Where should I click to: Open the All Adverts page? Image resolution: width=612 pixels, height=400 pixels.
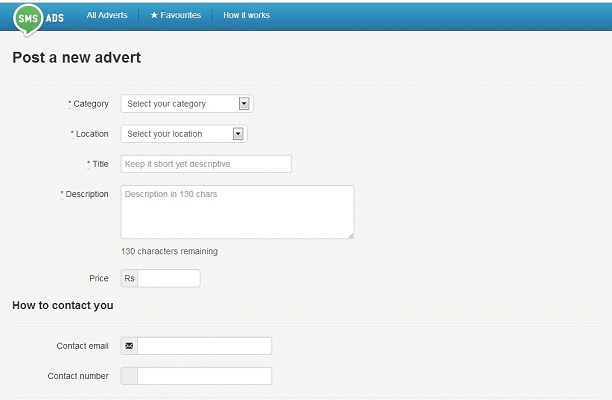107,15
